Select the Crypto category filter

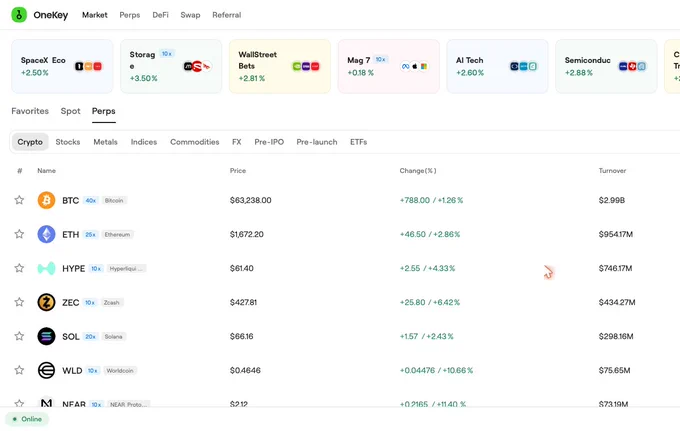[30, 142]
